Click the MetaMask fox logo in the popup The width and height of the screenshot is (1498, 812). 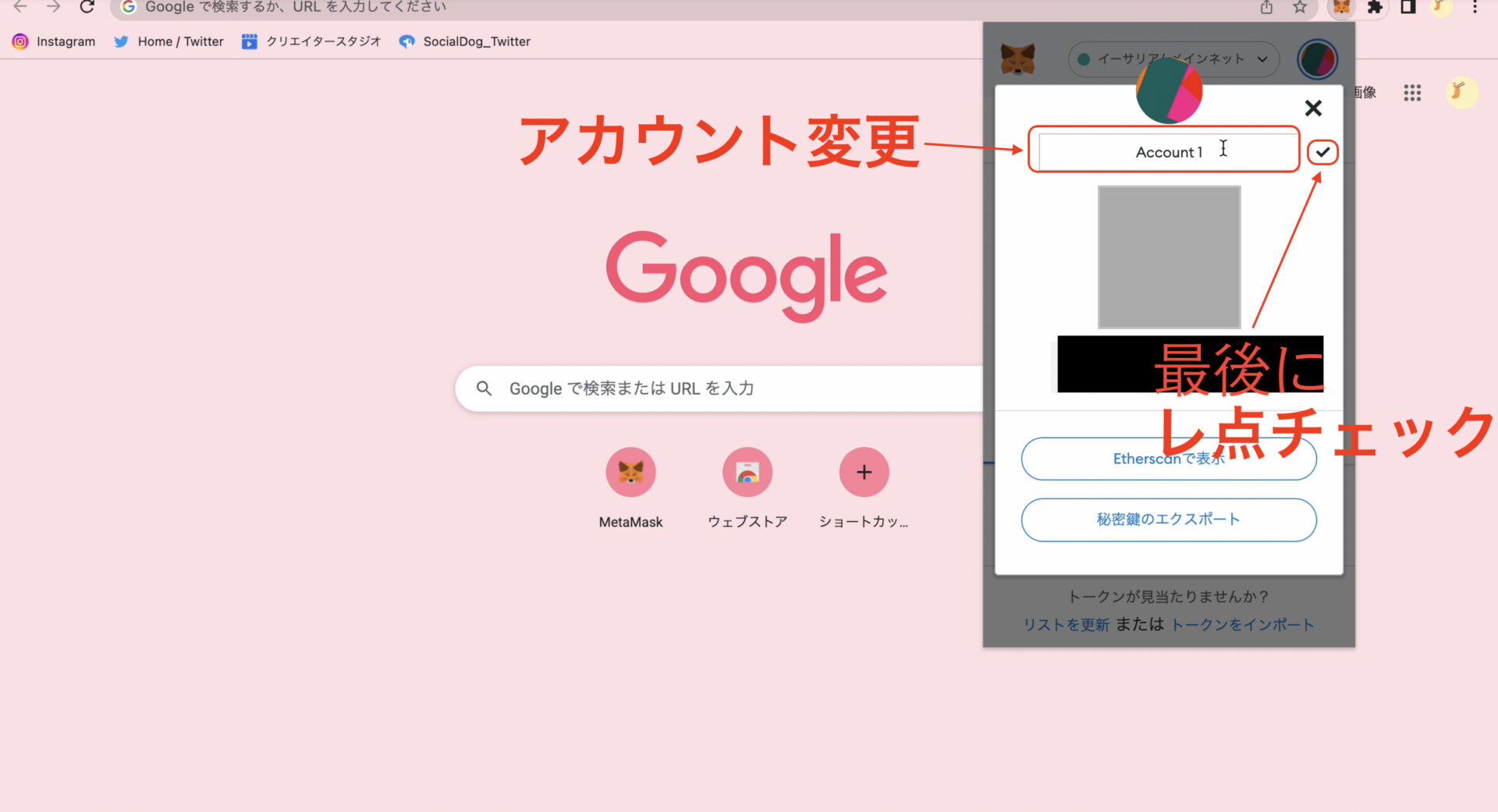1017,59
